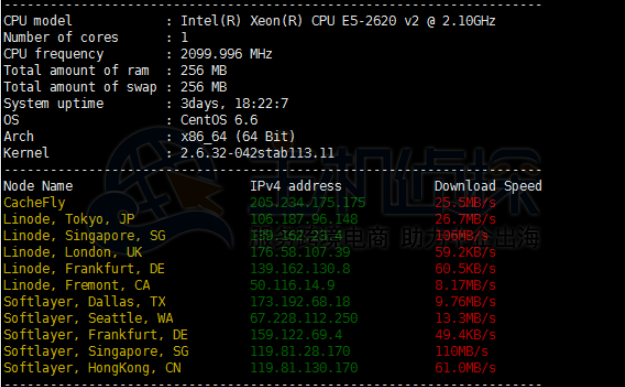Click the System uptime value
Image resolution: width=625 pixels, height=387 pixels.
click(x=234, y=104)
